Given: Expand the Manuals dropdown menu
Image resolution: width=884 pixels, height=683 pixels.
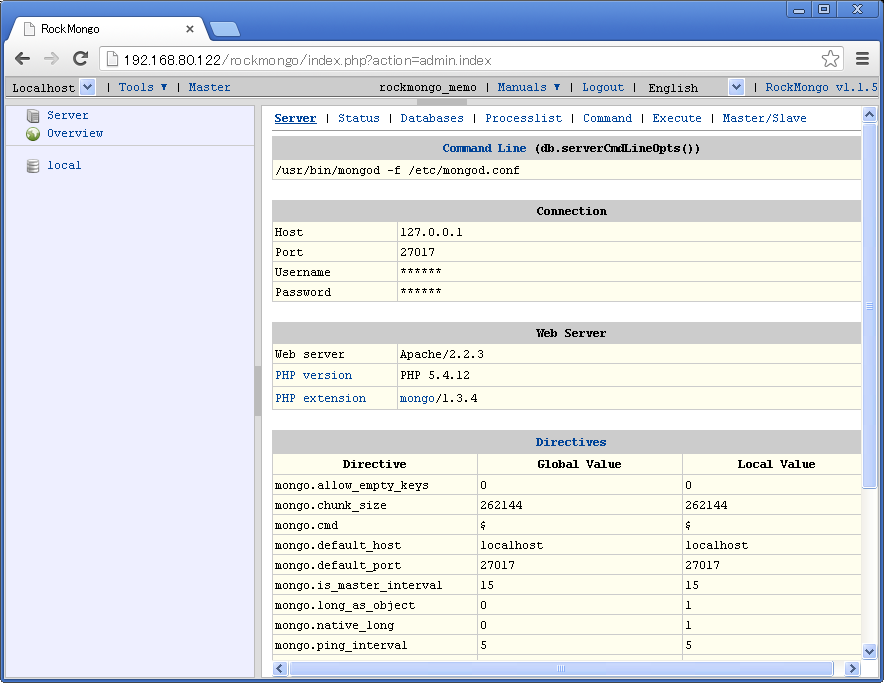Looking at the screenshot, I should pos(529,88).
